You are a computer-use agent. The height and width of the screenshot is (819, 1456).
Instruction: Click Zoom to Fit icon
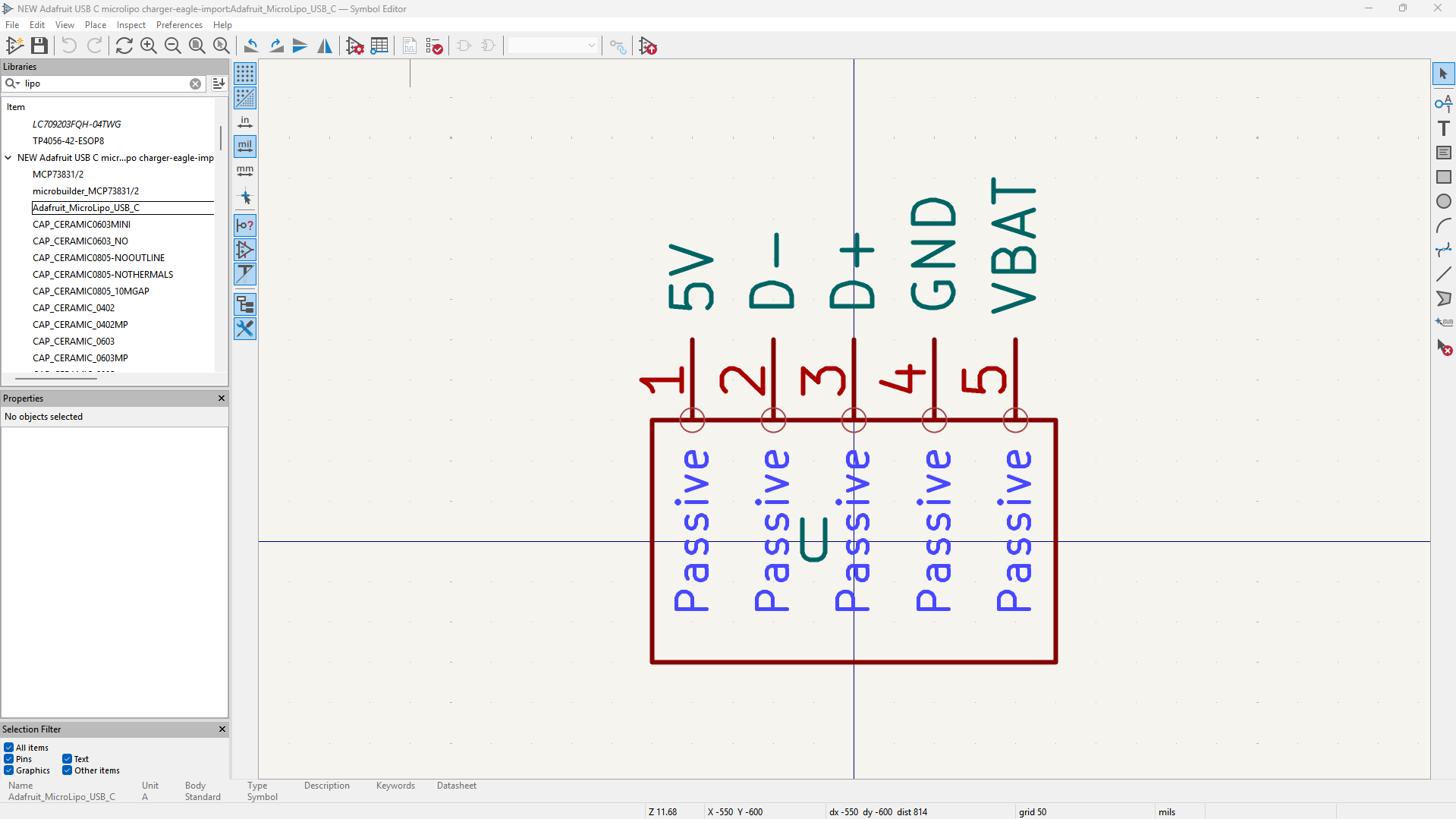[197, 46]
